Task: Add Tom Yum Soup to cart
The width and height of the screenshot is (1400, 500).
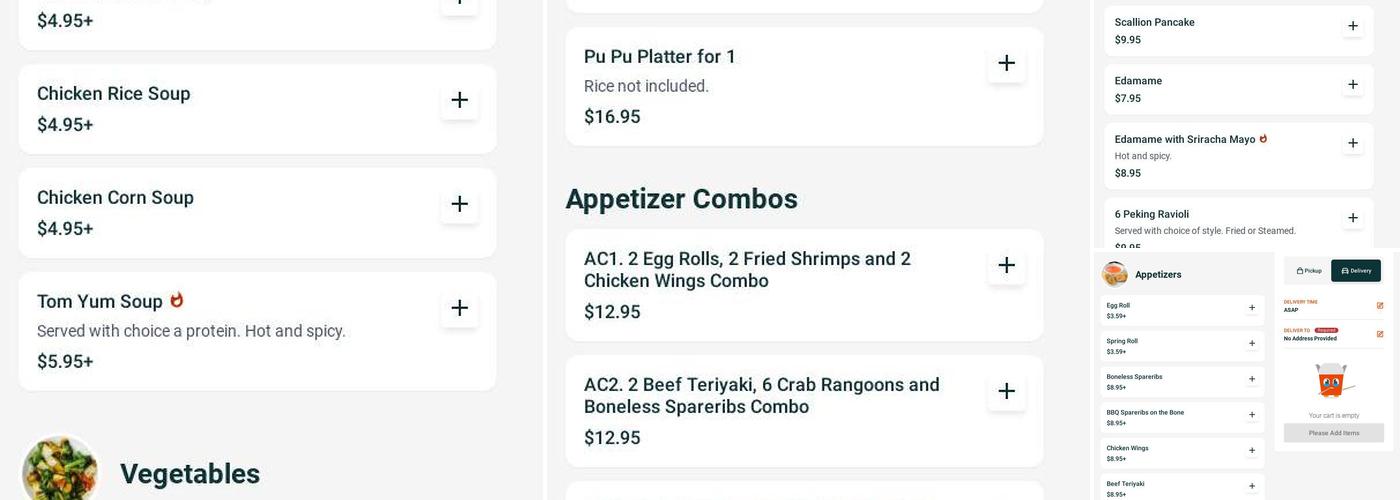Action: [x=459, y=308]
